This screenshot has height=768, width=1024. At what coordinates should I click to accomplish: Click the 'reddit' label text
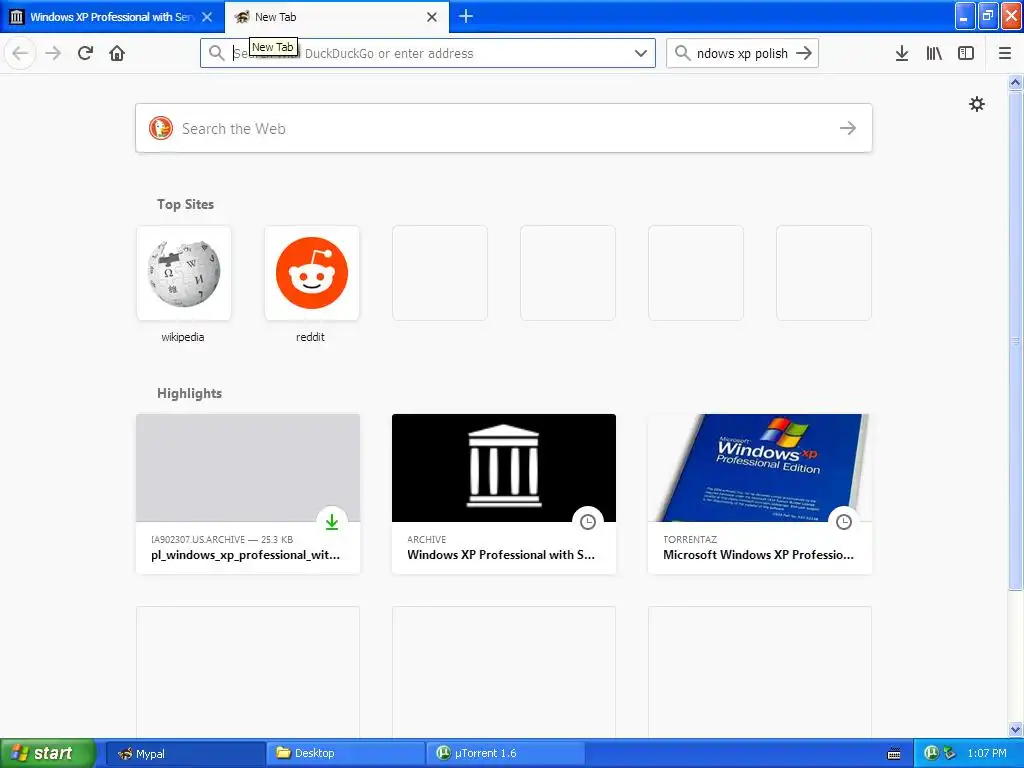310,337
